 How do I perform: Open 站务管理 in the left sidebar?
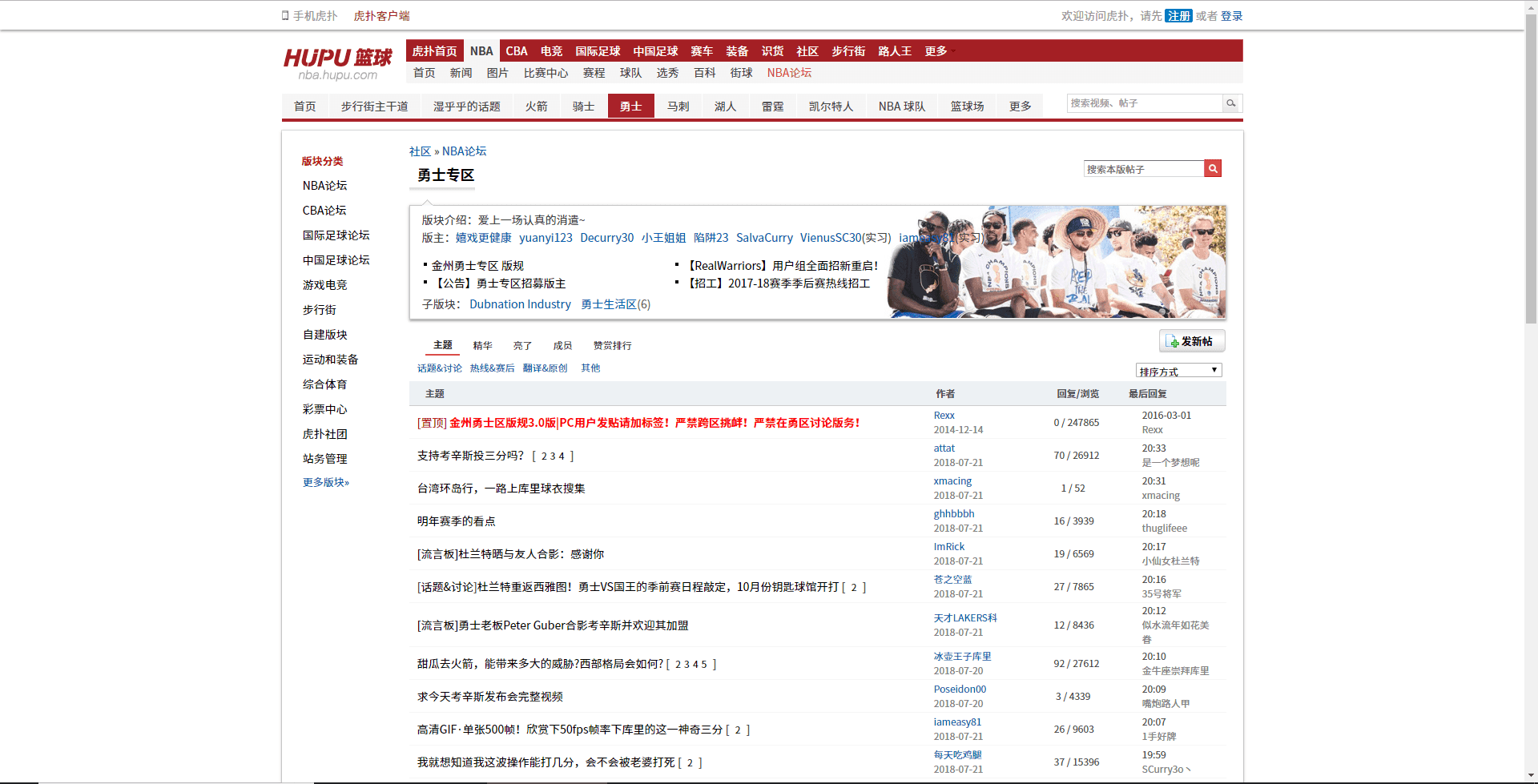click(x=324, y=459)
